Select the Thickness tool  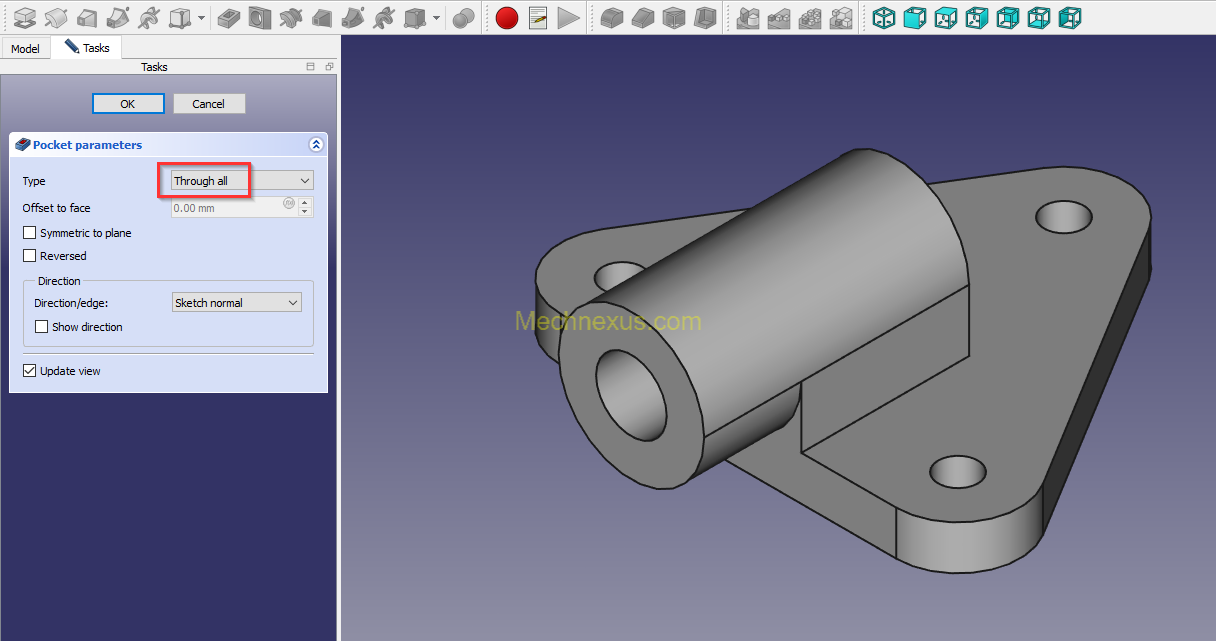click(705, 17)
